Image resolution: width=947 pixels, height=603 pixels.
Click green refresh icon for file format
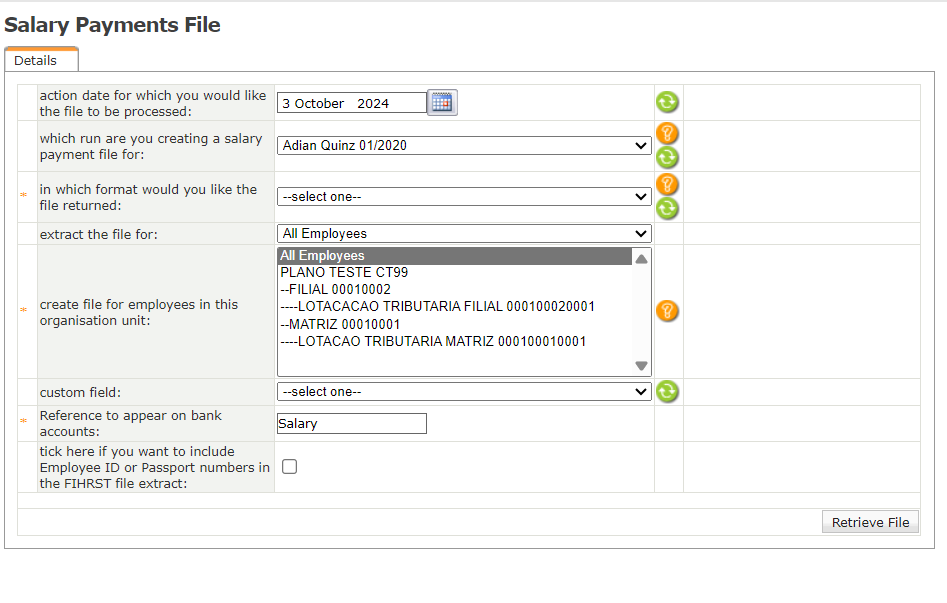(667, 208)
